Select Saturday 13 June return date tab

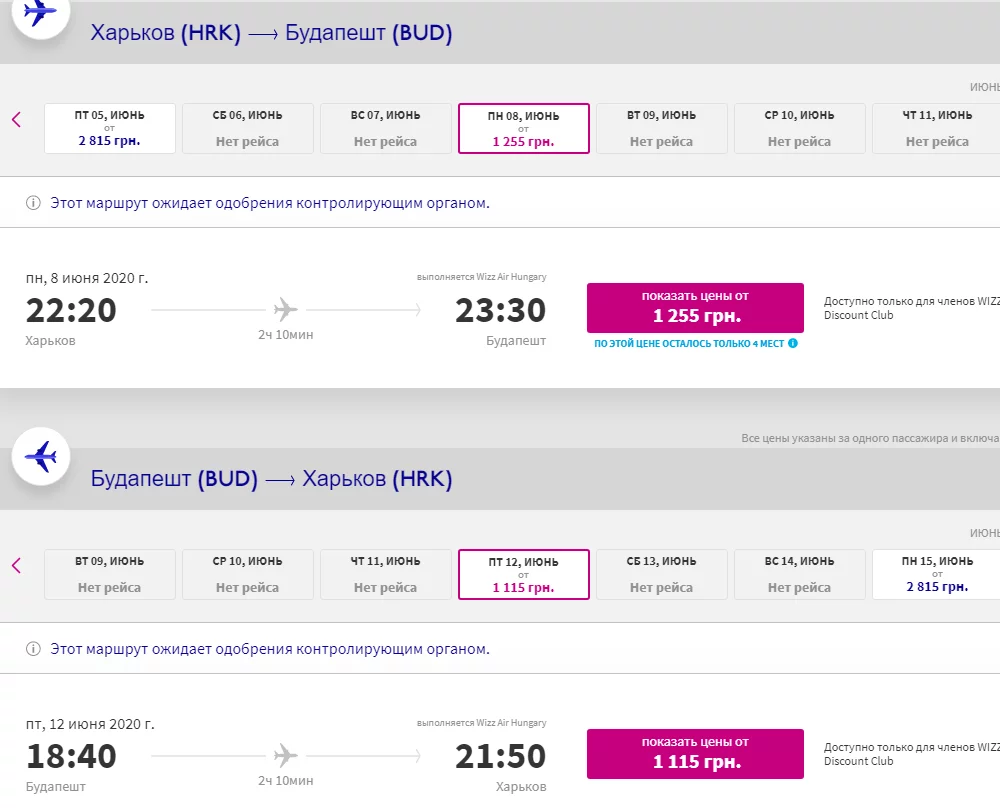(662, 574)
